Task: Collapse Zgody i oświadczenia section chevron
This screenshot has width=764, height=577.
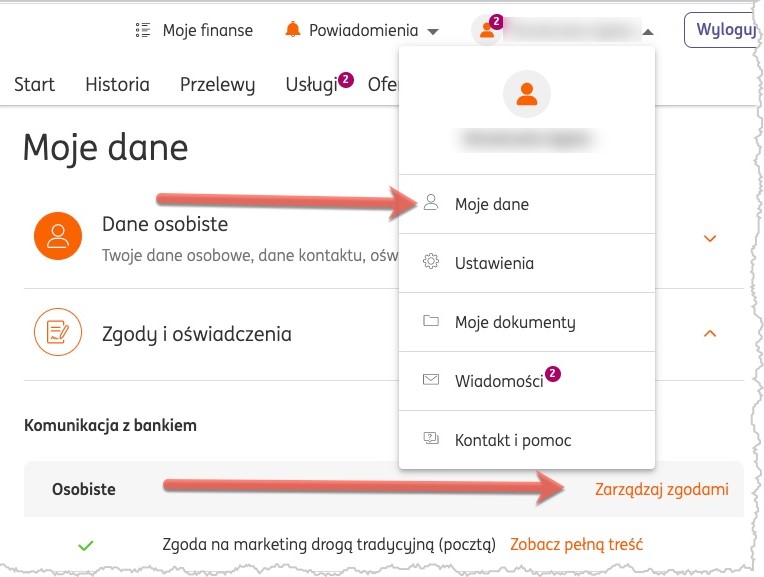Action: coord(710,334)
